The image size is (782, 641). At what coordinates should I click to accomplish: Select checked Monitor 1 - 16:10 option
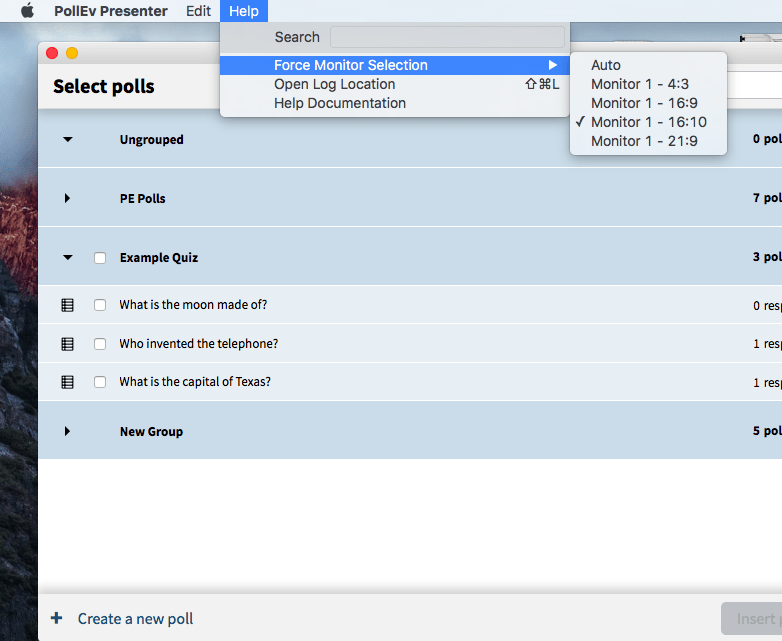tap(648, 122)
